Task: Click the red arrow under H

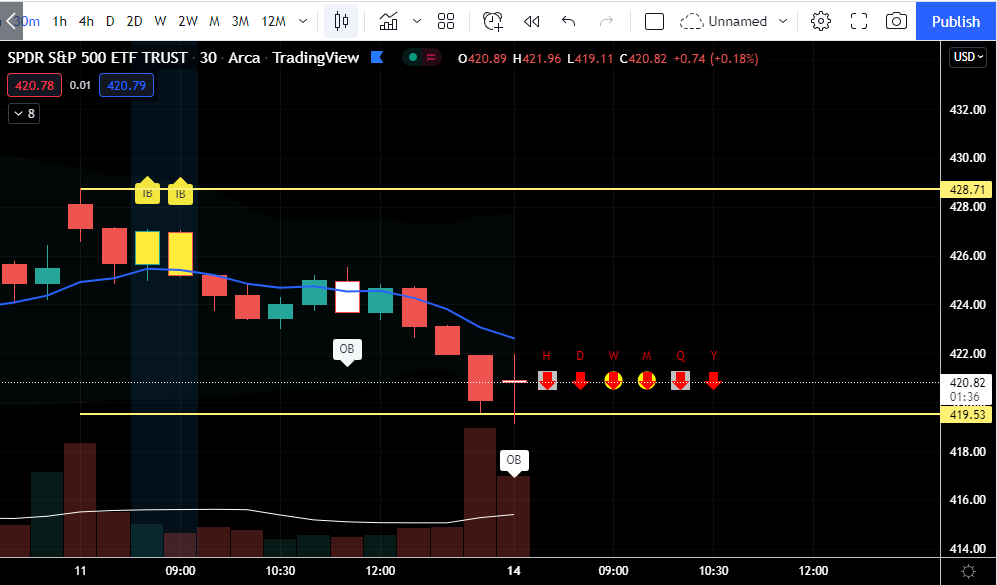Action: (x=547, y=380)
